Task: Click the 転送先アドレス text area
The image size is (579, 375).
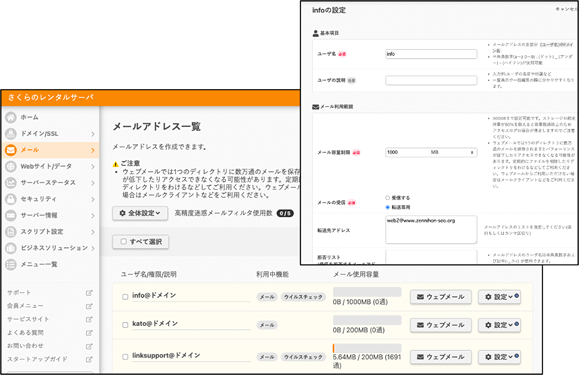Action: (431, 230)
